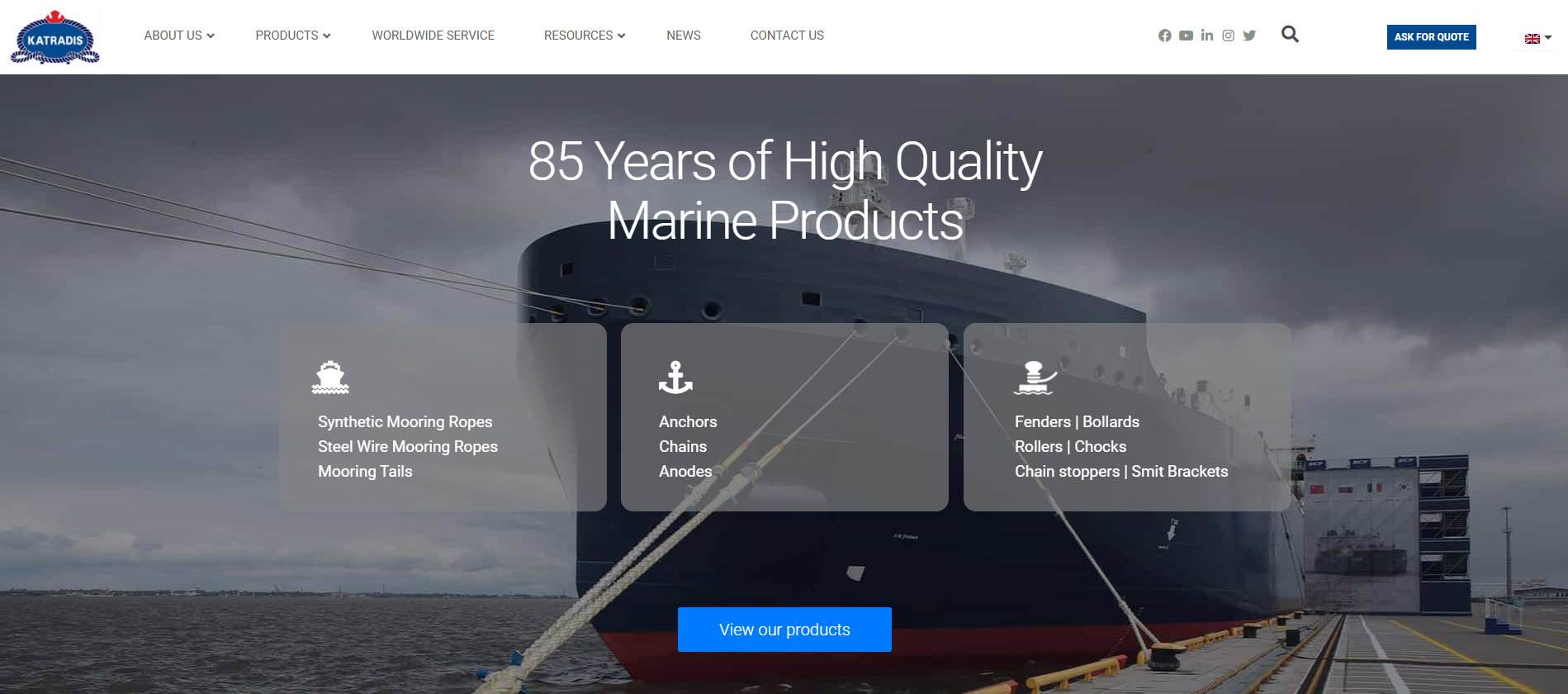This screenshot has width=1568, height=694.
Task: Click the bollard icon above Fenders
Action: pos(1035,378)
